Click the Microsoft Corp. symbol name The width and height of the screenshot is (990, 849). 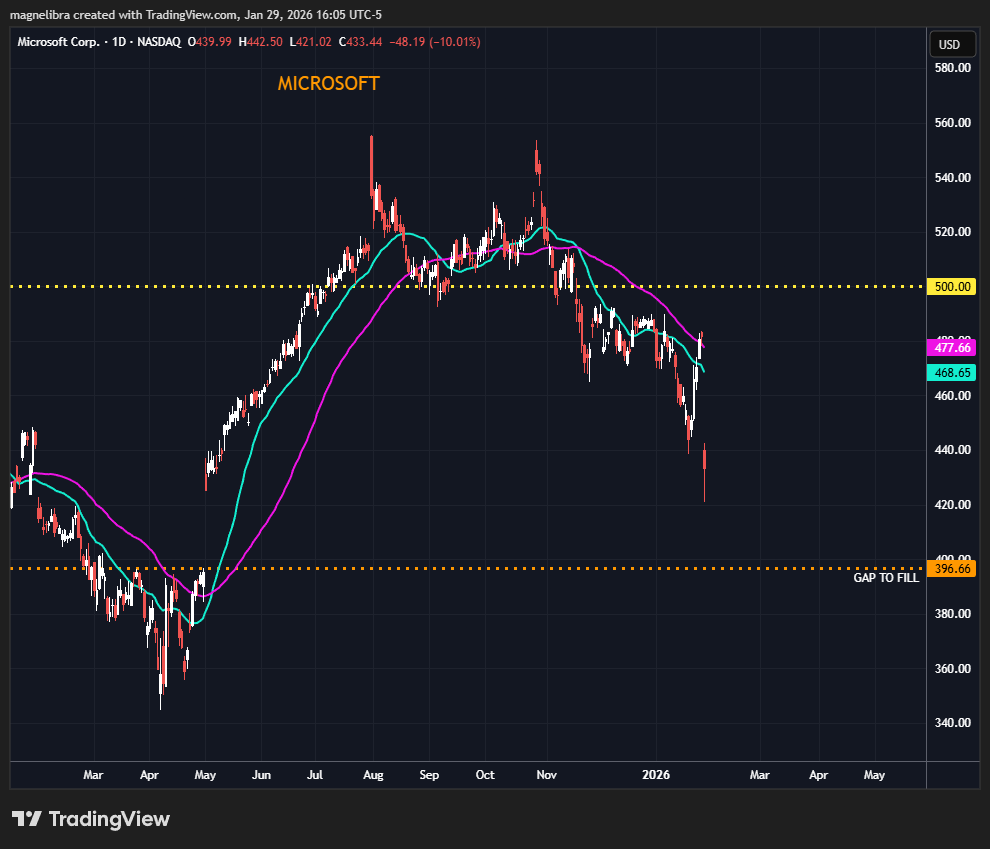pyautogui.click(x=58, y=42)
